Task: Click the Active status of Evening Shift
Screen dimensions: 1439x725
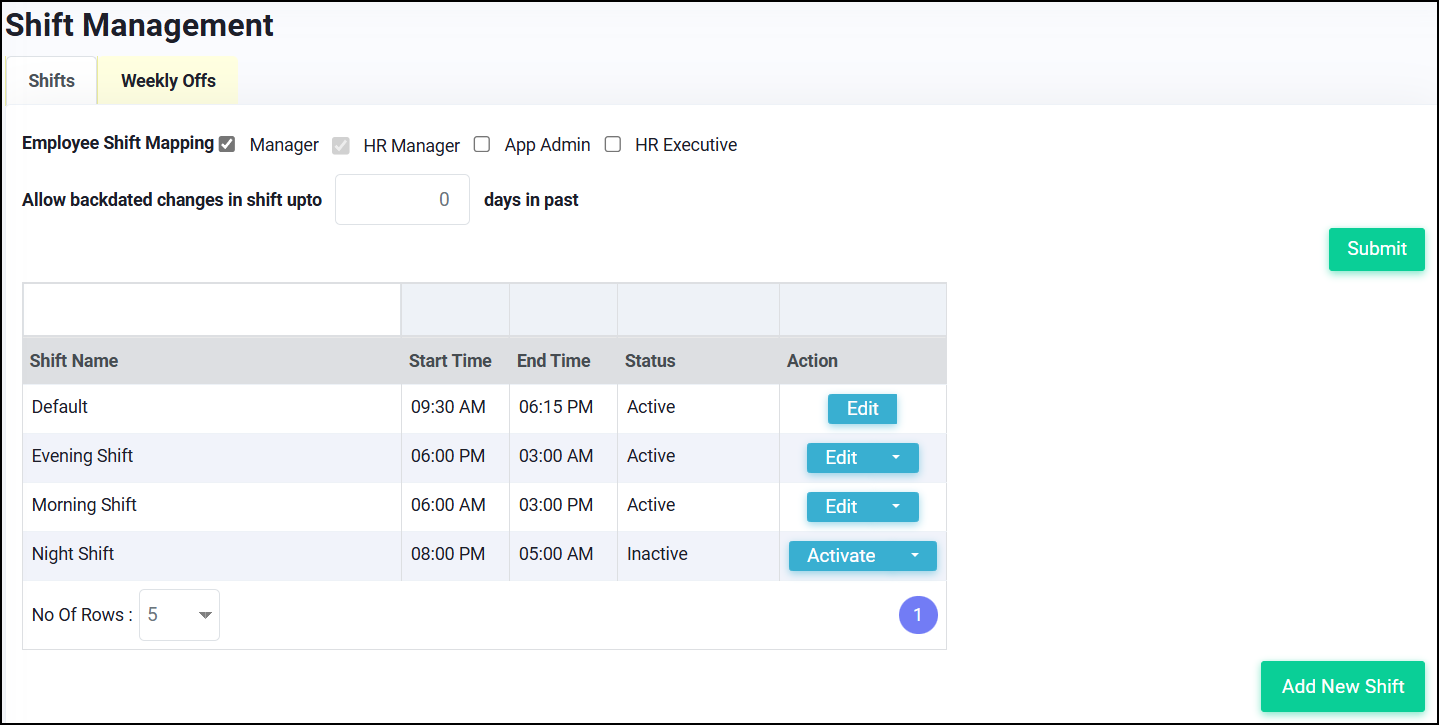Action: 651,457
